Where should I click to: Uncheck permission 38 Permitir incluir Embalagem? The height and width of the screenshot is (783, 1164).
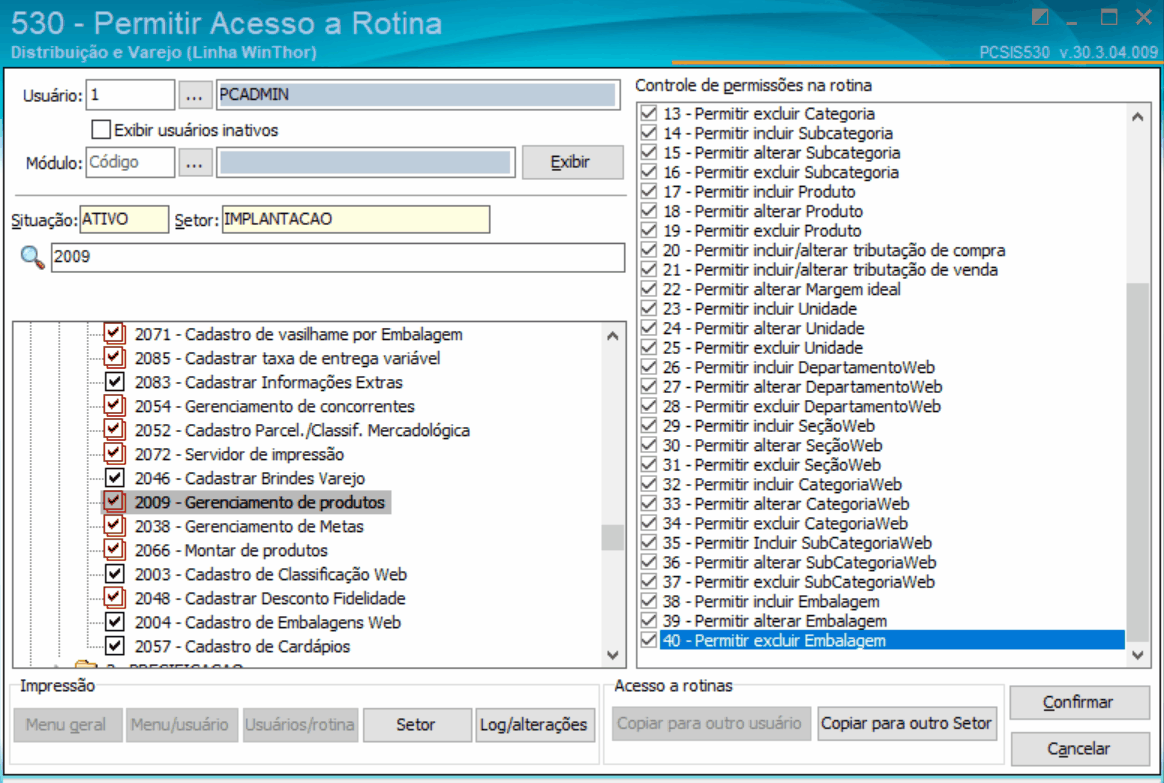[x=649, y=601]
